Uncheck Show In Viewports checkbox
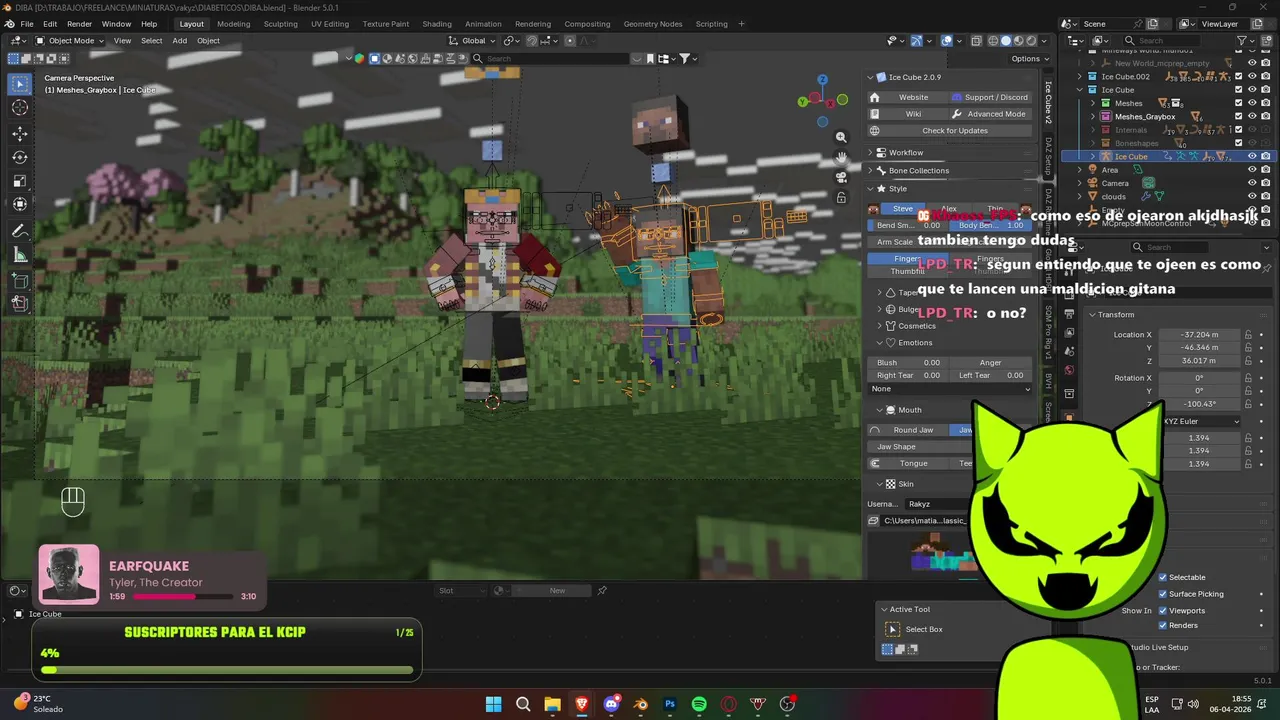The height and width of the screenshot is (720, 1280). coord(1163,610)
